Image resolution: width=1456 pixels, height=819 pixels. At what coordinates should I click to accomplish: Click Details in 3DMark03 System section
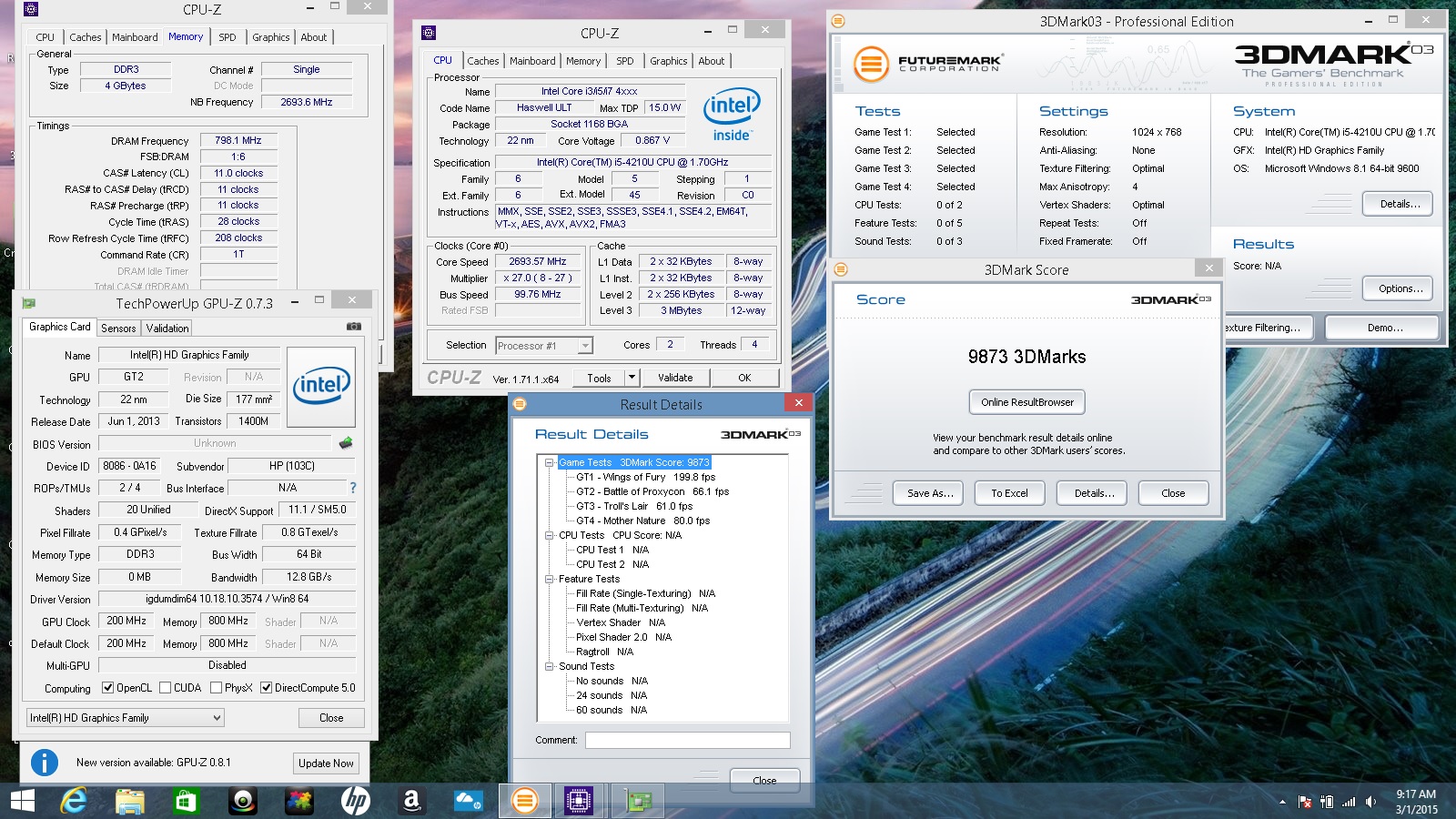click(x=1400, y=204)
